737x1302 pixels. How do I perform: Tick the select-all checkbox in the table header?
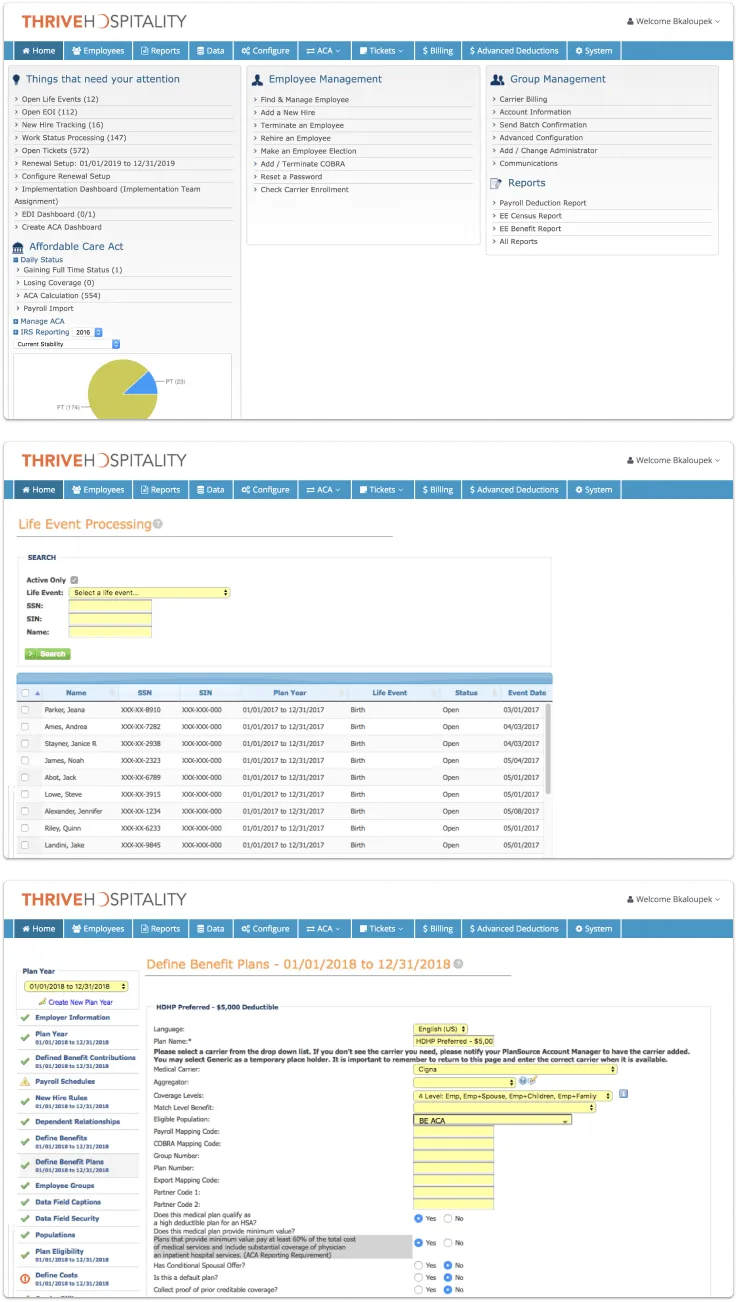(25, 693)
